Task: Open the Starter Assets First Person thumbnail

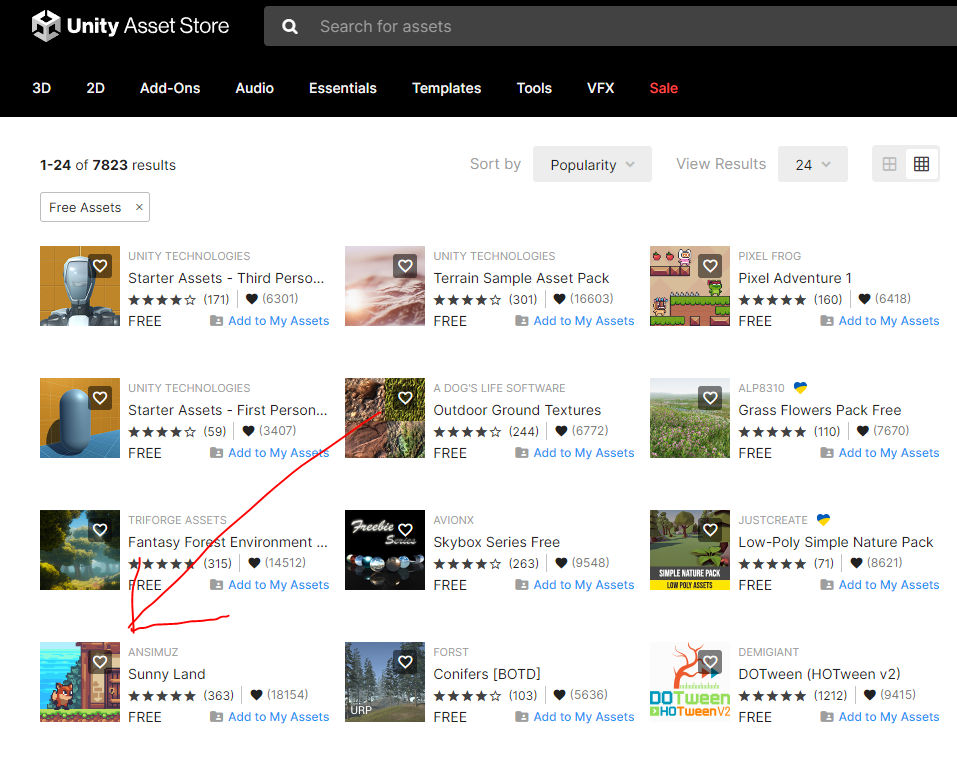Action: tap(80, 418)
